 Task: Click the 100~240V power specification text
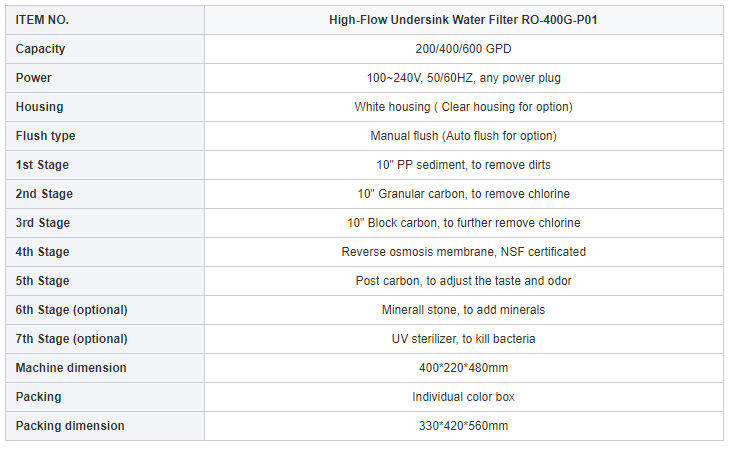[x=463, y=78]
